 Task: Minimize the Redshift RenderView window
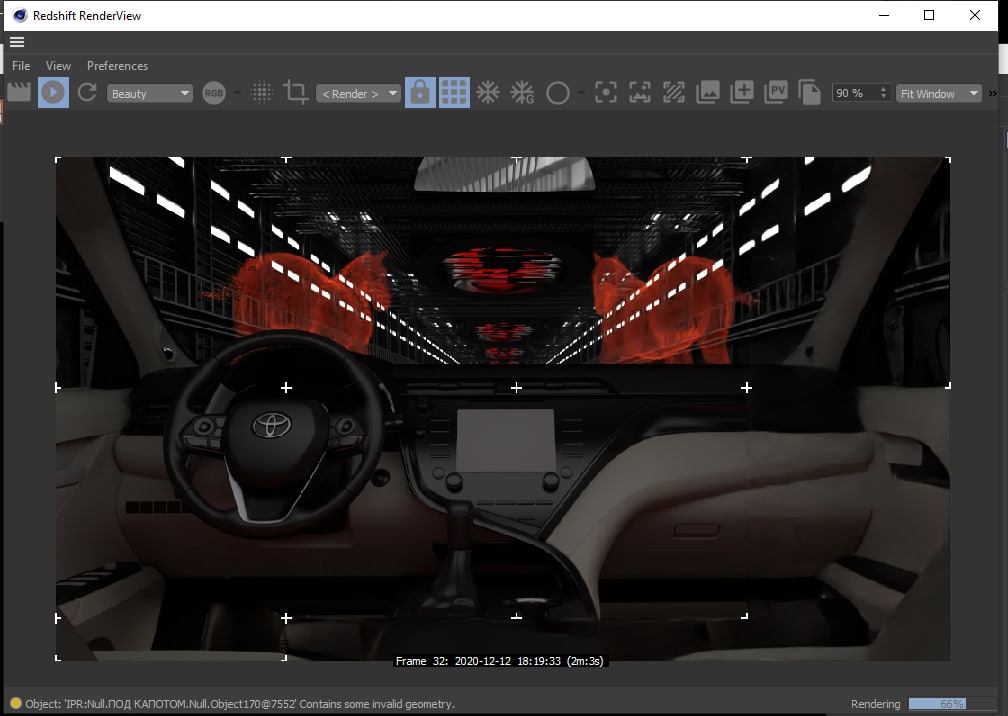tap(884, 15)
